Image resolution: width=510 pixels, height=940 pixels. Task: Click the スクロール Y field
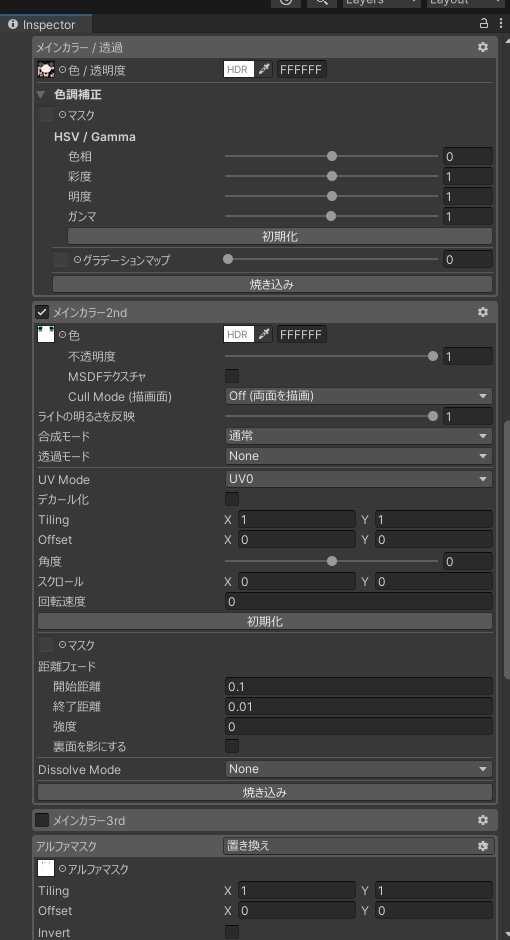click(433, 581)
